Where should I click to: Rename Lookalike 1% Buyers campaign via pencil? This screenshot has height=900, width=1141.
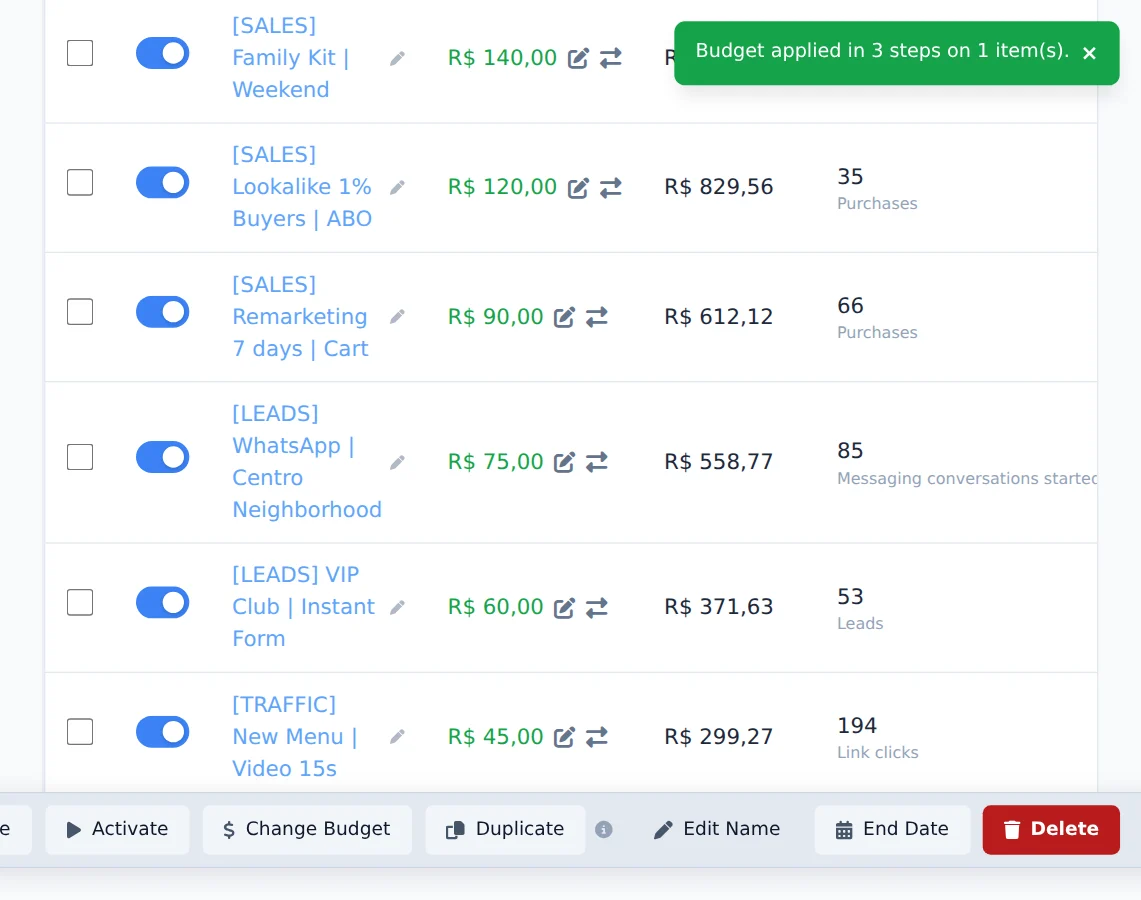coord(397,188)
